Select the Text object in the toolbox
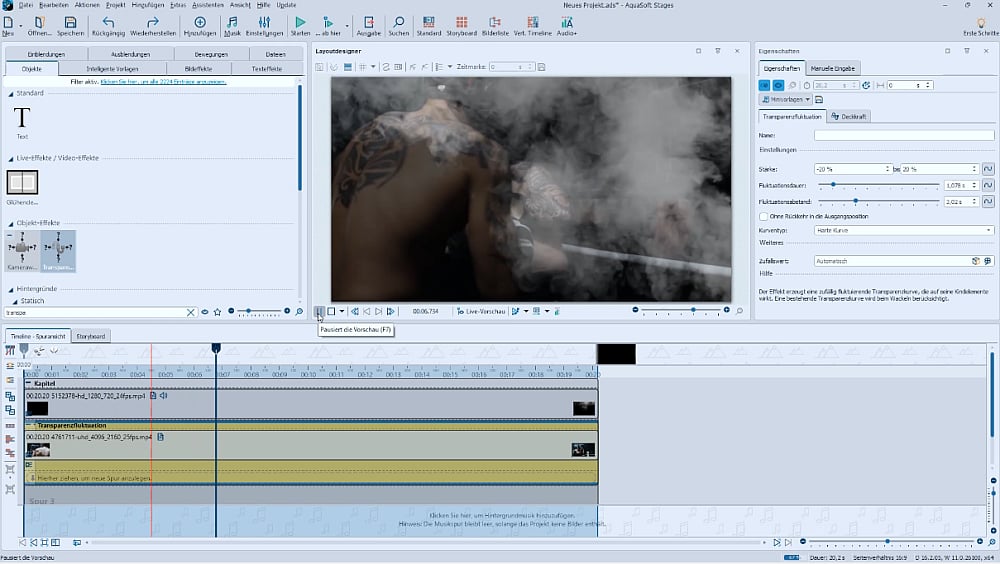This screenshot has width=1000, height=564. point(22,119)
